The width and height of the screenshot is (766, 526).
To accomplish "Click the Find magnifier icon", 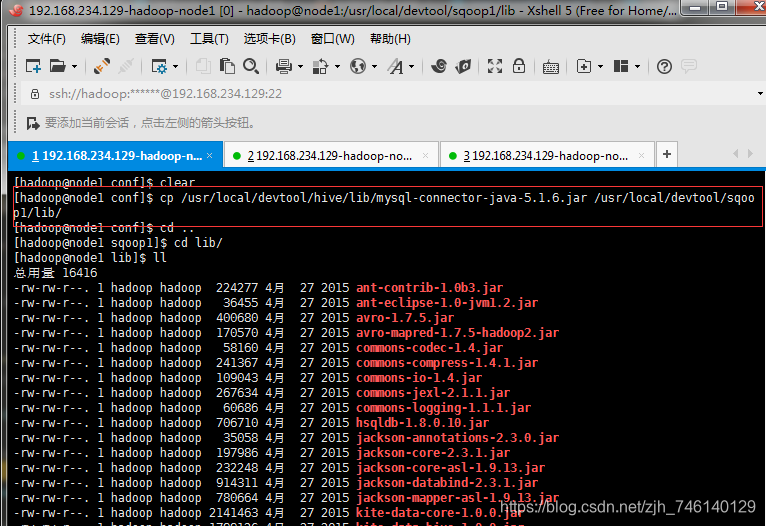I will pyautogui.click(x=251, y=66).
